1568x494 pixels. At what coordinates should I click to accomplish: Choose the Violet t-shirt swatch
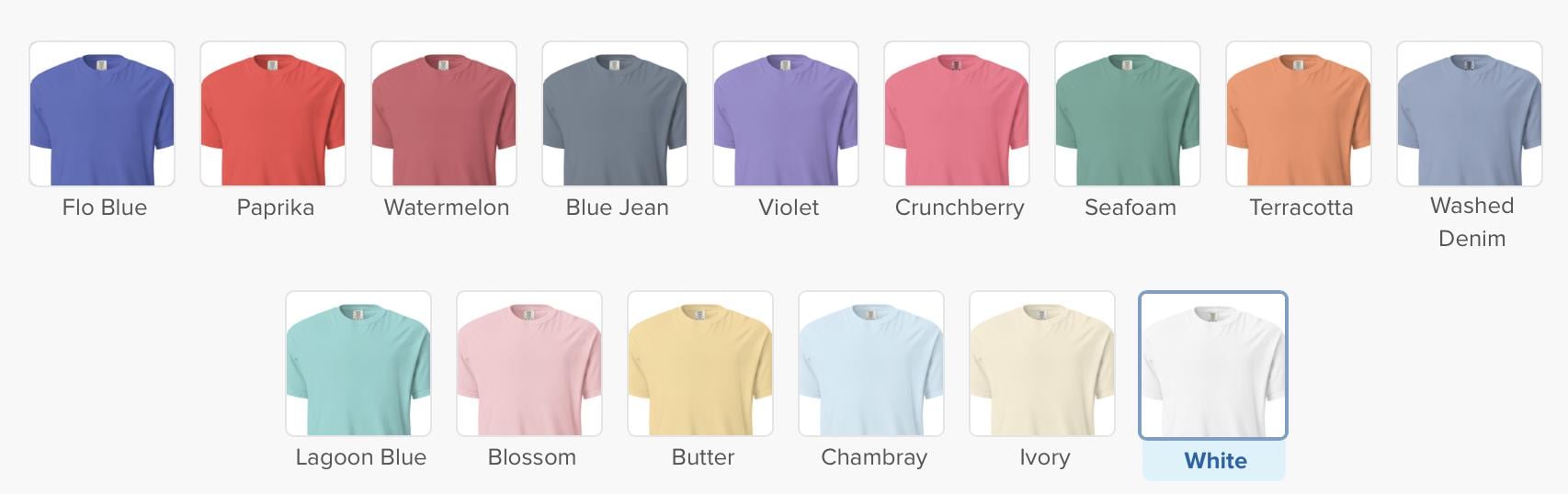tap(786, 114)
